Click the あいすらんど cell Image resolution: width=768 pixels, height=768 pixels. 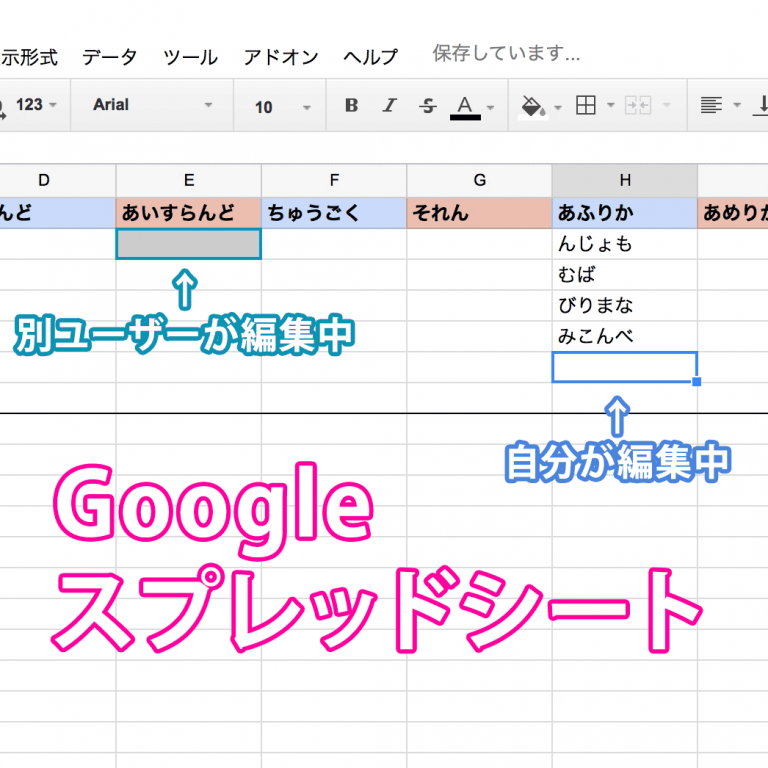coord(189,213)
